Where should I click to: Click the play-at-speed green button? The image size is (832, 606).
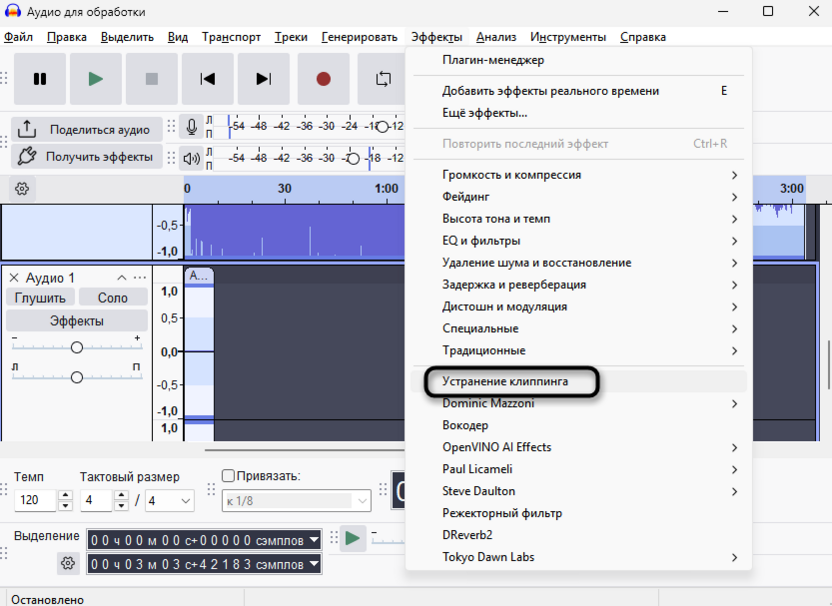click(352, 538)
